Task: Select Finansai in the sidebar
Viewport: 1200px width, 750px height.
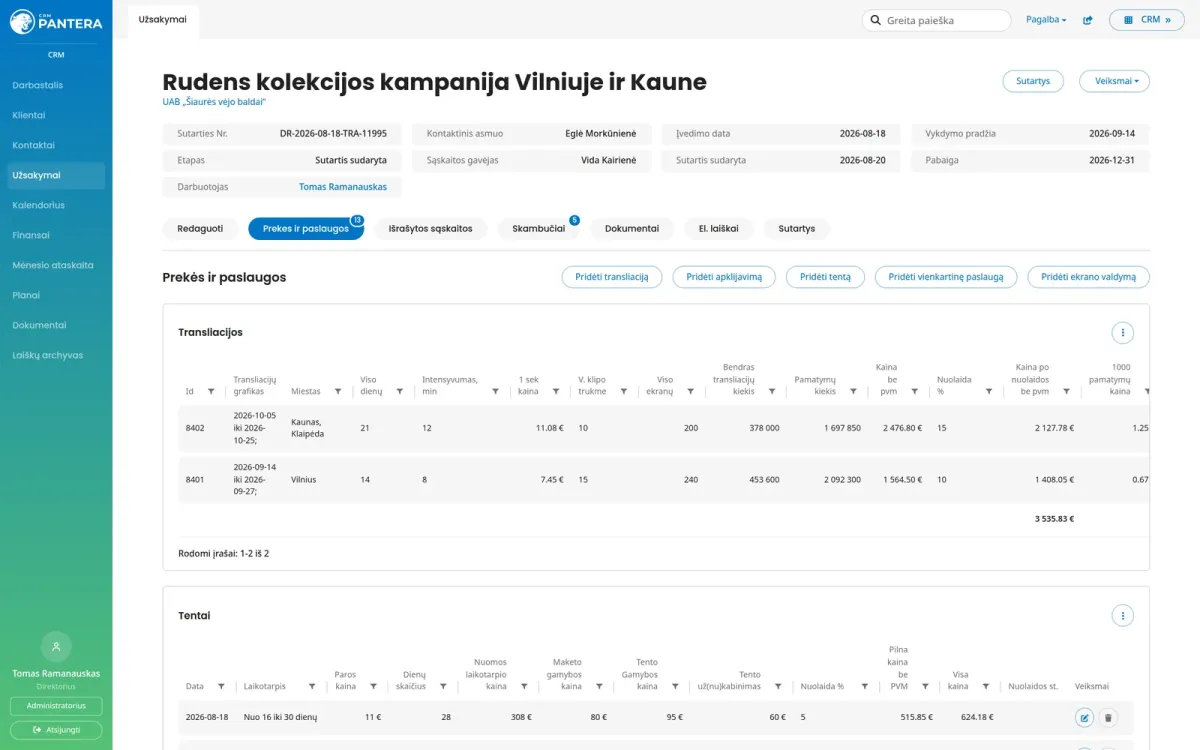Action: pyautogui.click(x=56, y=235)
